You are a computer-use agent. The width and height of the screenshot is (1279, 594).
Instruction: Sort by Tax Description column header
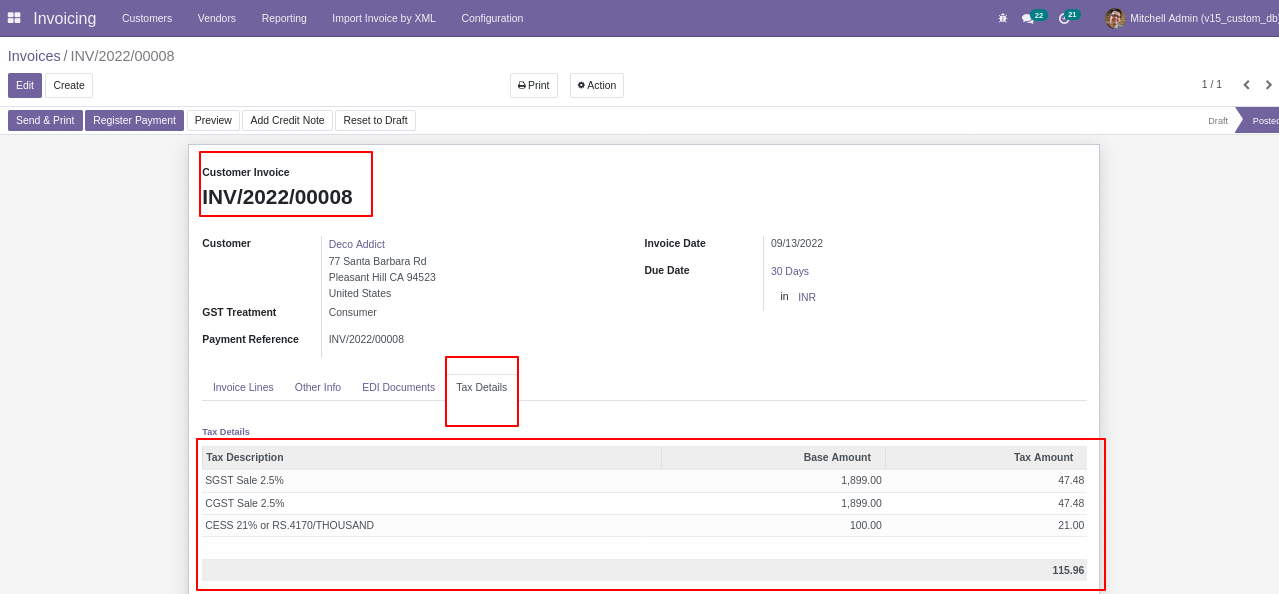tap(432, 457)
